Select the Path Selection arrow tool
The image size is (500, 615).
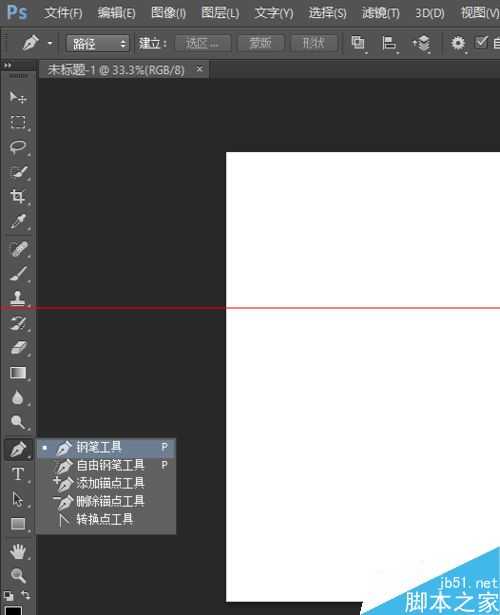coord(18,499)
